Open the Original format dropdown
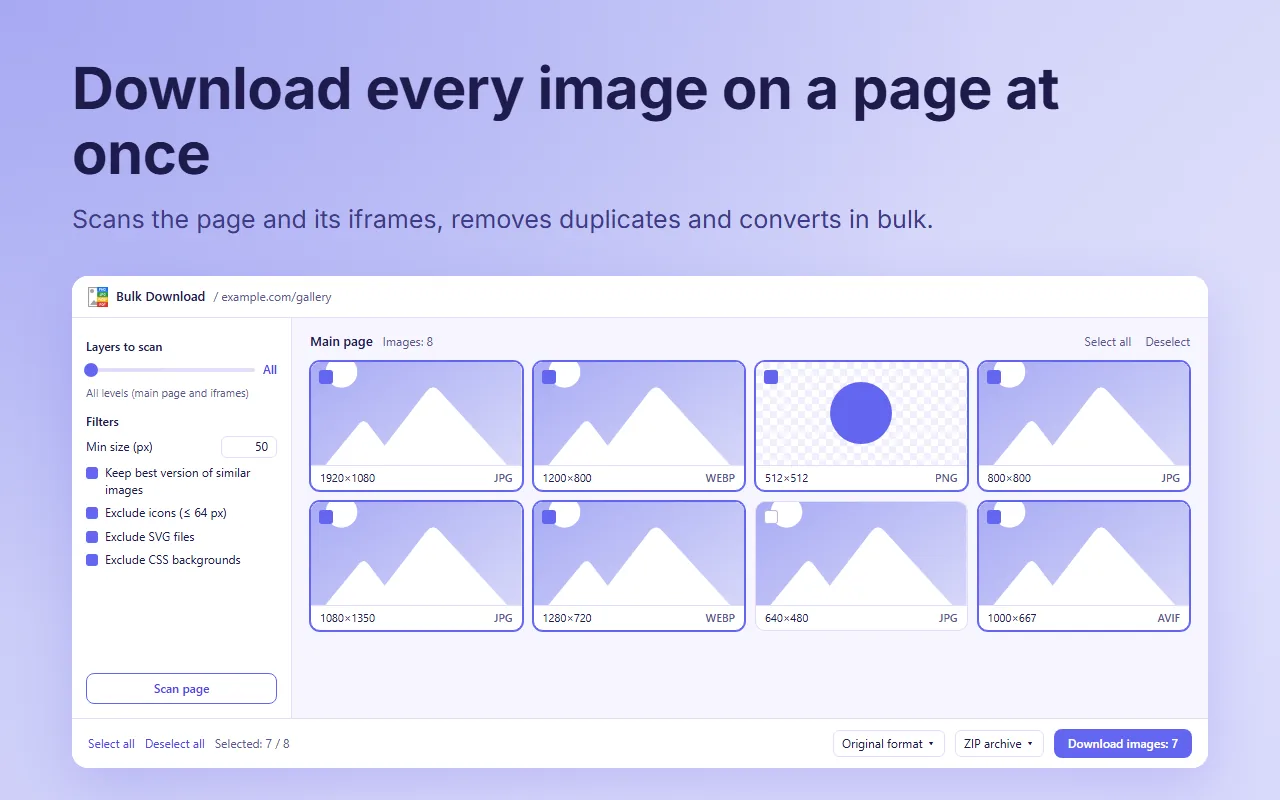This screenshot has height=800, width=1280. [x=888, y=744]
